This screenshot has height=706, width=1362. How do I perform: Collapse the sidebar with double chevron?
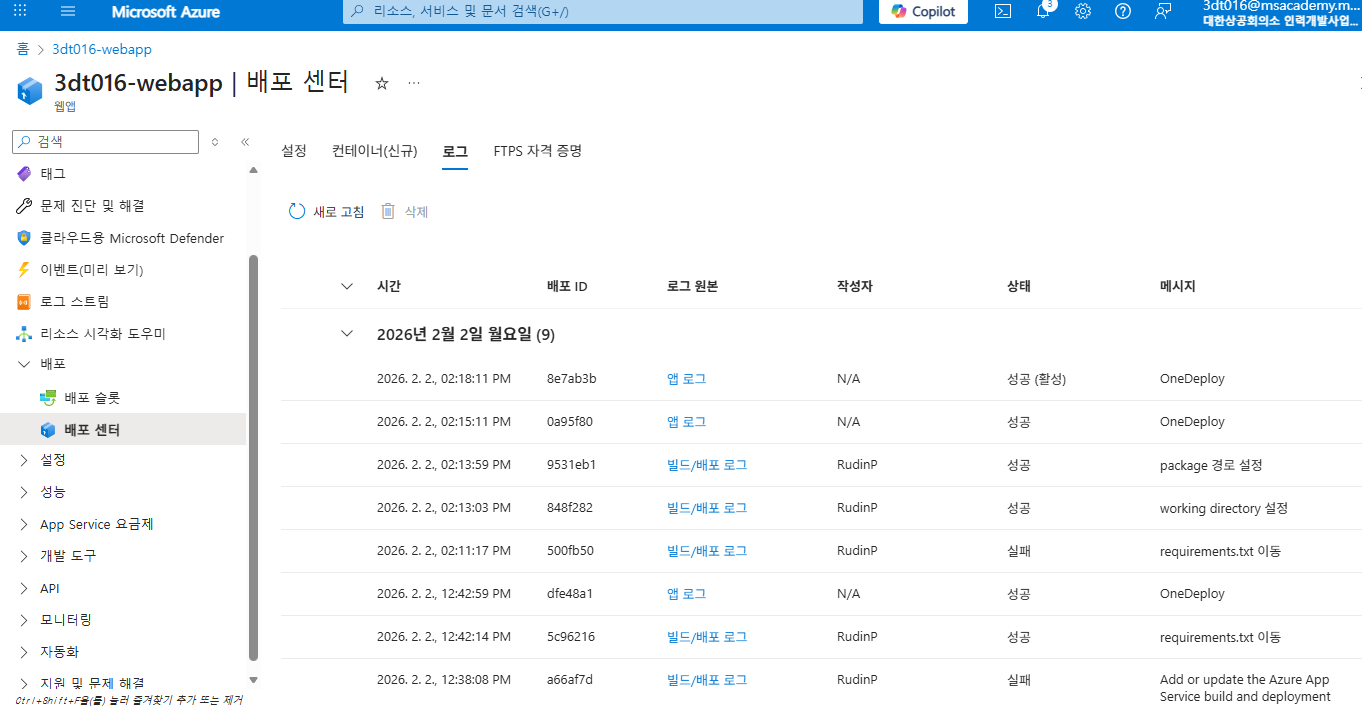245,142
